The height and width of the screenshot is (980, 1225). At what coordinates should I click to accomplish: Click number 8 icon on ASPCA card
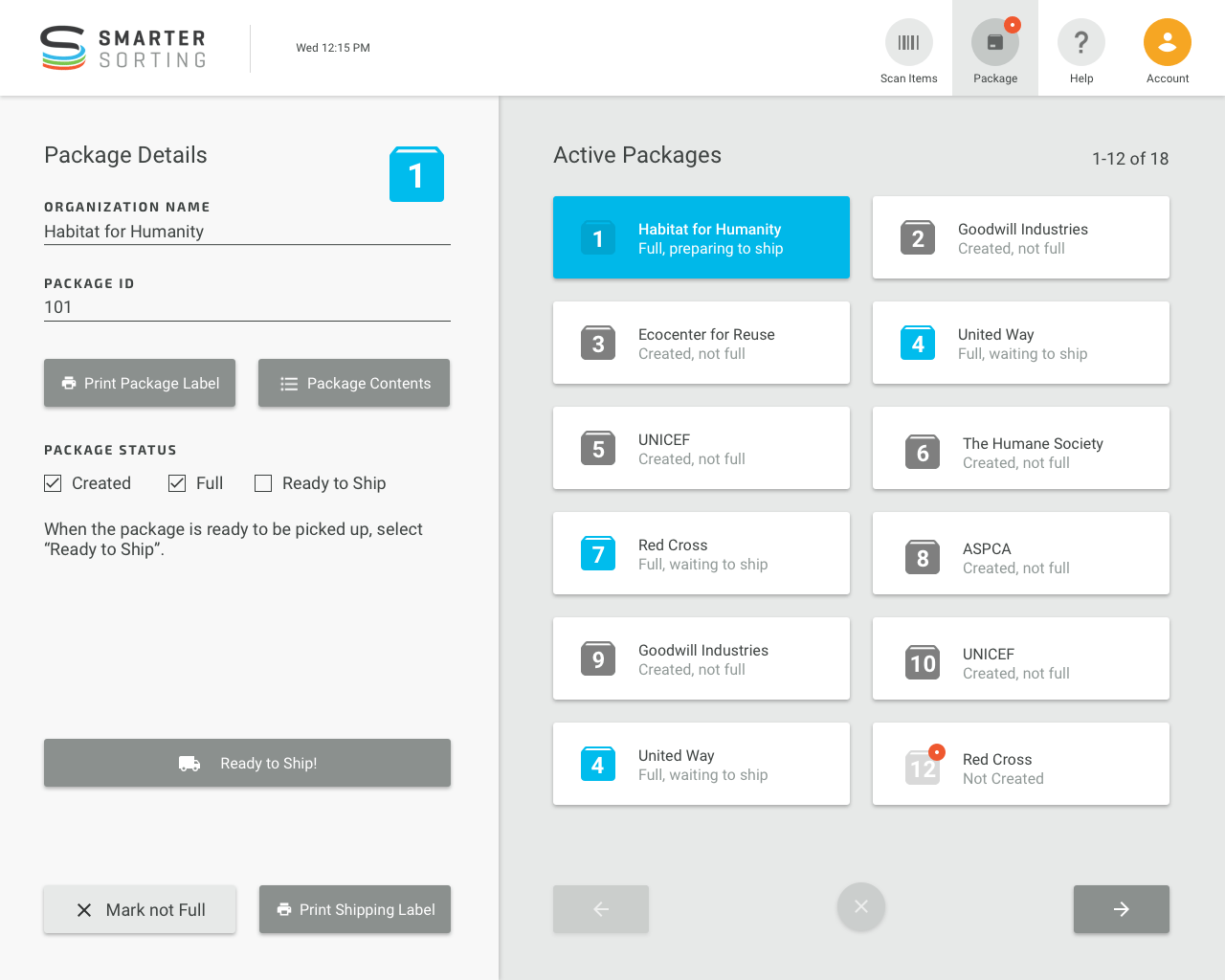pos(923,557)
